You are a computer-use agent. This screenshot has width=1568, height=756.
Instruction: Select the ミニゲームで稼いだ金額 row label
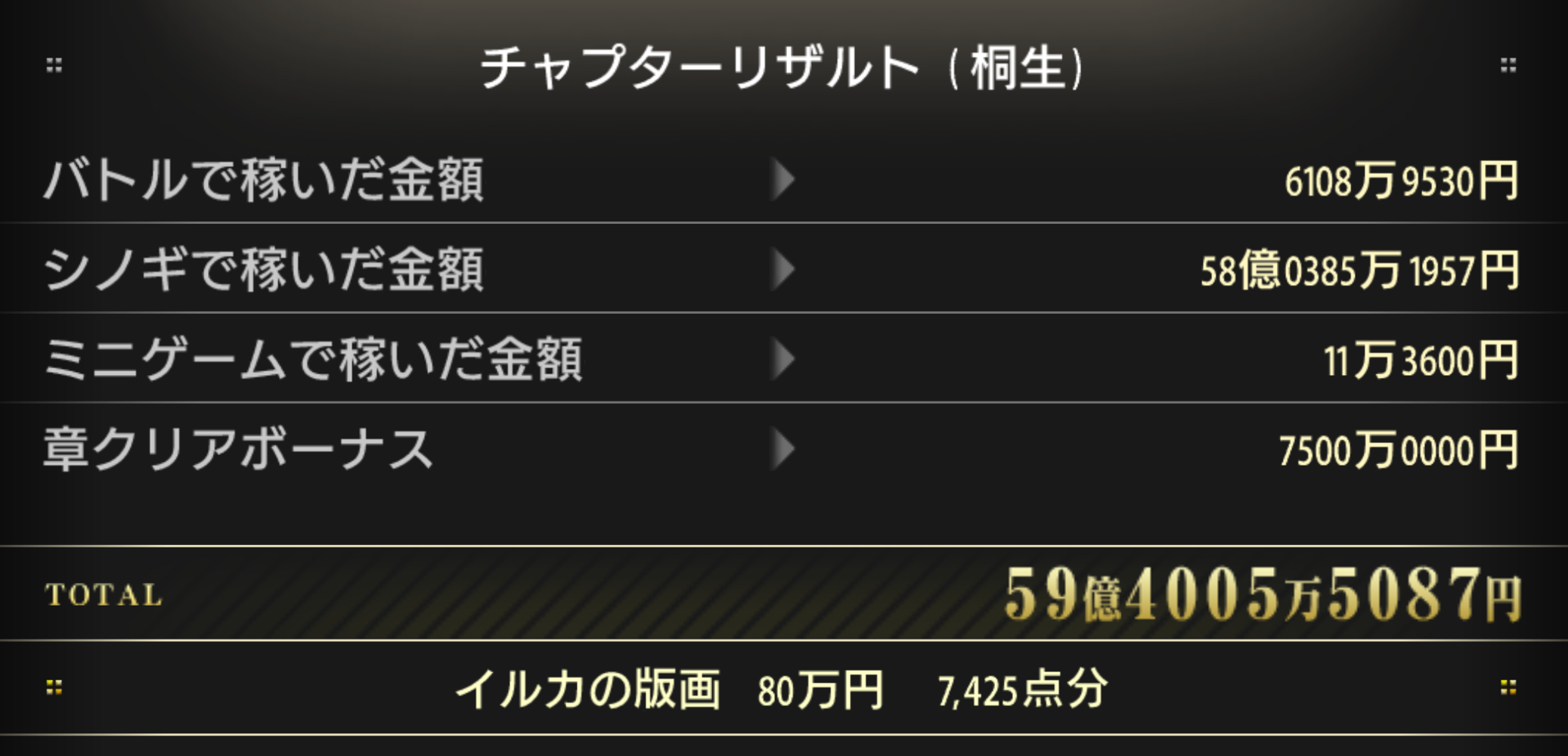click(x=313, y=359)
